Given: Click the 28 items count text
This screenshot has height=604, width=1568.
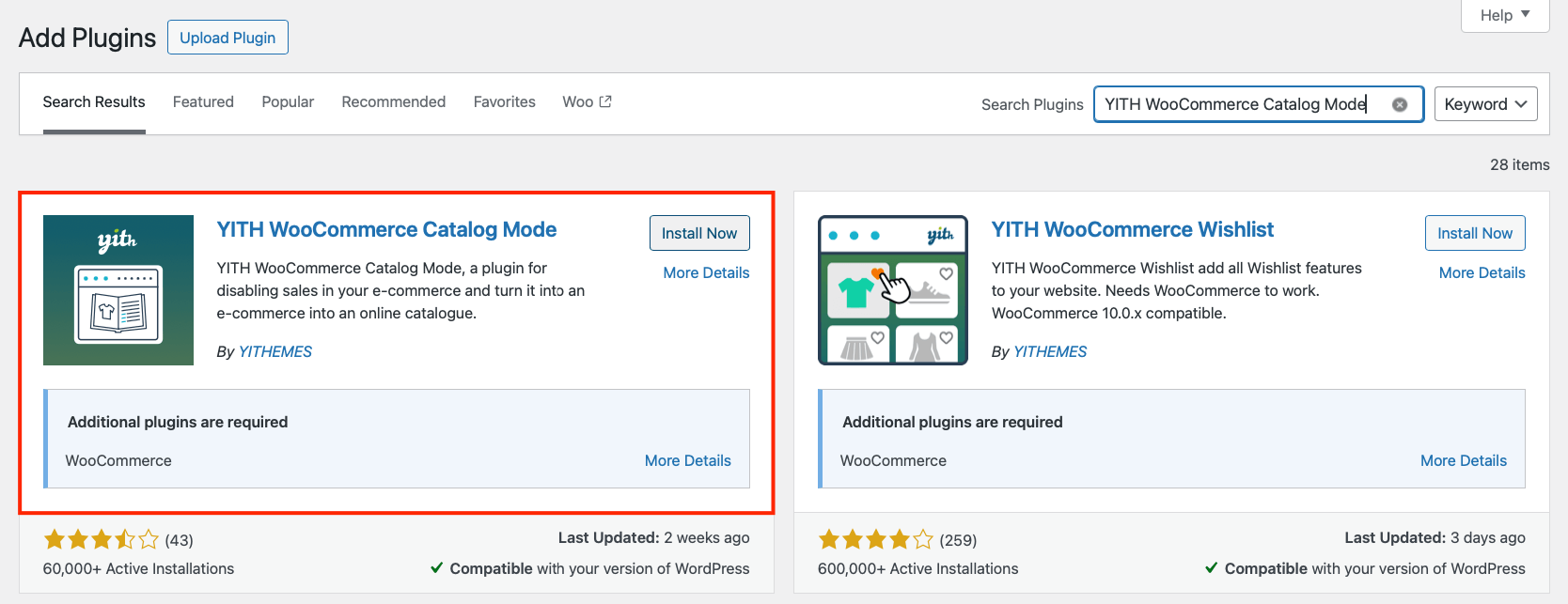Looking at the screenshot, I should (x=1520, y=164).
